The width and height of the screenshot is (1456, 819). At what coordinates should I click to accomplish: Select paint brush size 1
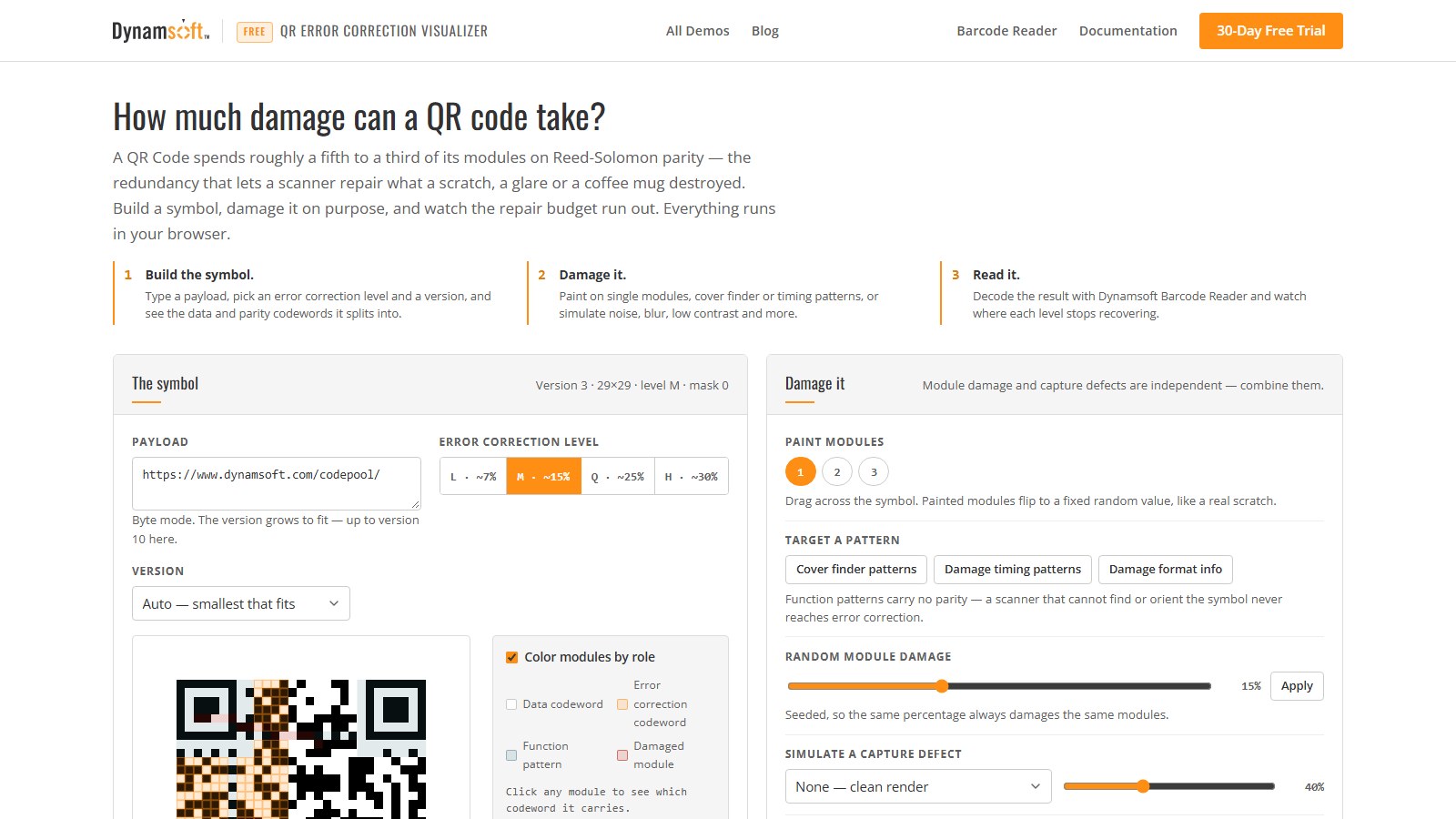click(x=801, y=471)
